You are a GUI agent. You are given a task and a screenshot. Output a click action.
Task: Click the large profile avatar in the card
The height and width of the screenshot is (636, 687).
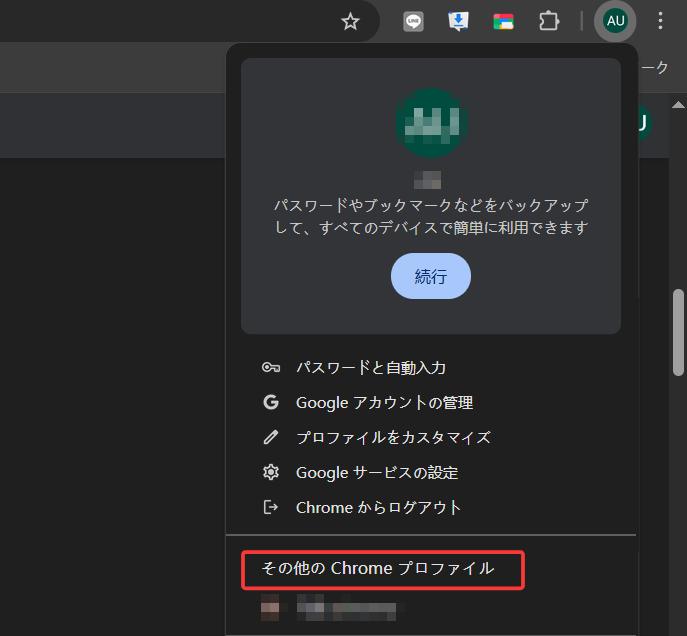pyautogui.click(x=432, y=123)
